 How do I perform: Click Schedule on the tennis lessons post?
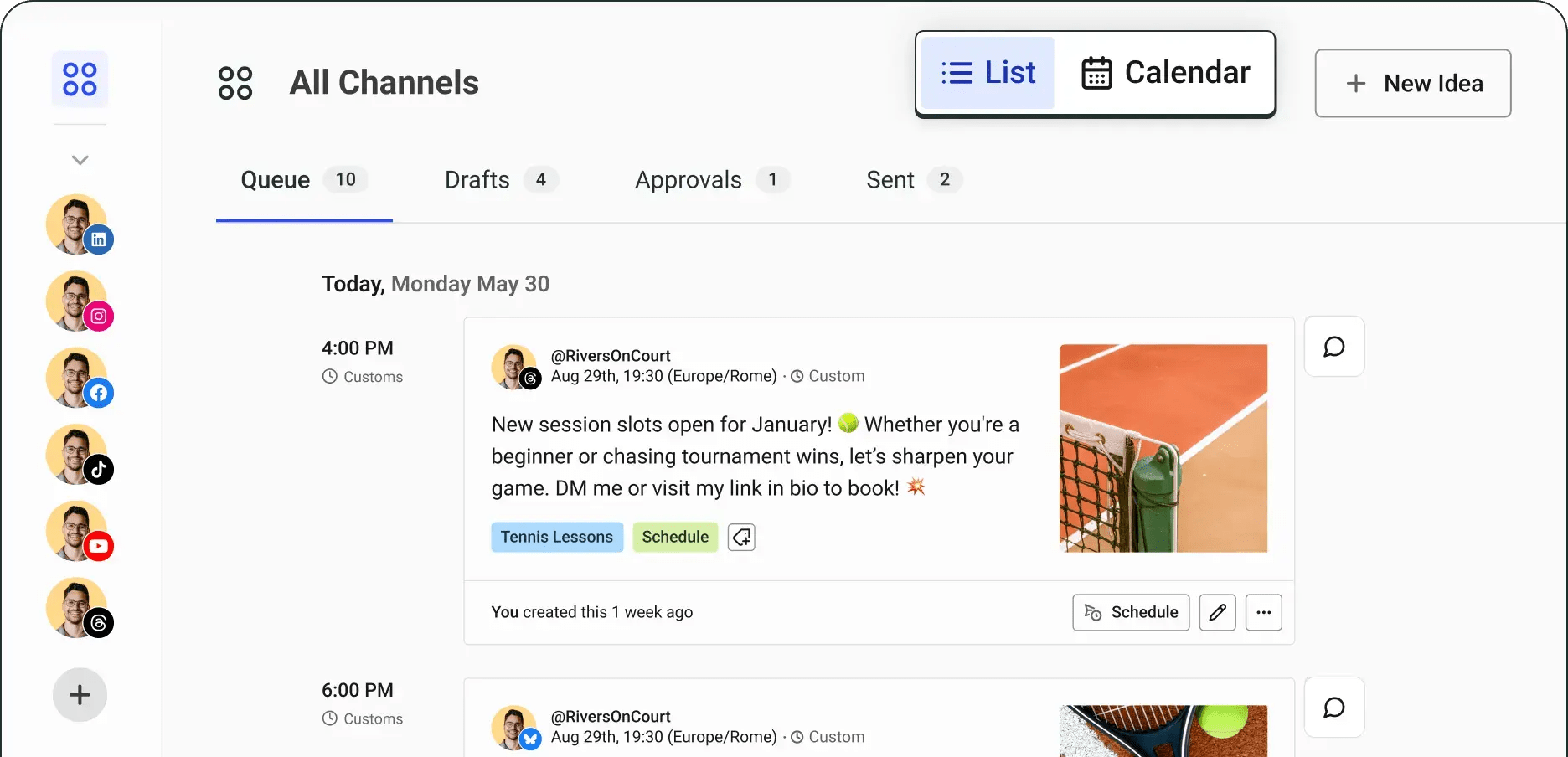pyautogui.click(x=1131, y=612)
